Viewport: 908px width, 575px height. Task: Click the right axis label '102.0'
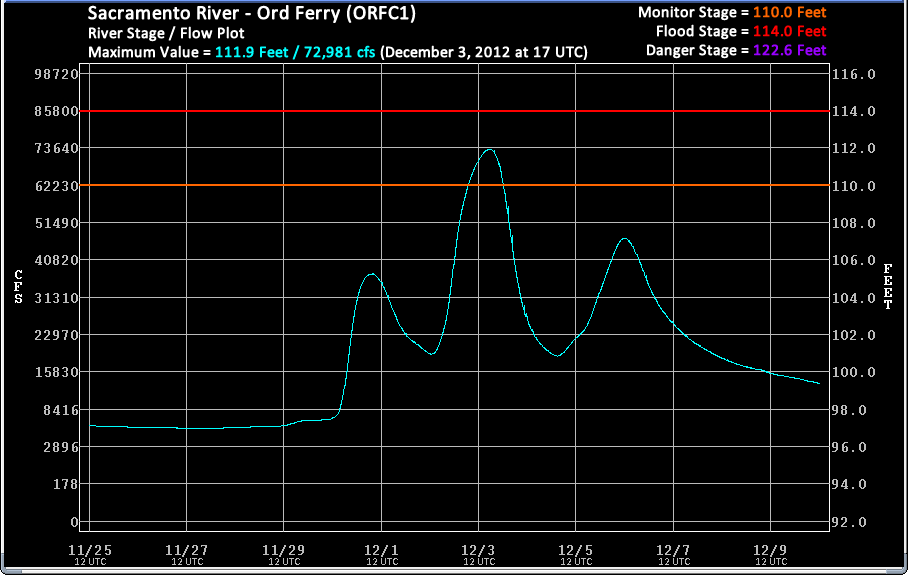point(854,335)
